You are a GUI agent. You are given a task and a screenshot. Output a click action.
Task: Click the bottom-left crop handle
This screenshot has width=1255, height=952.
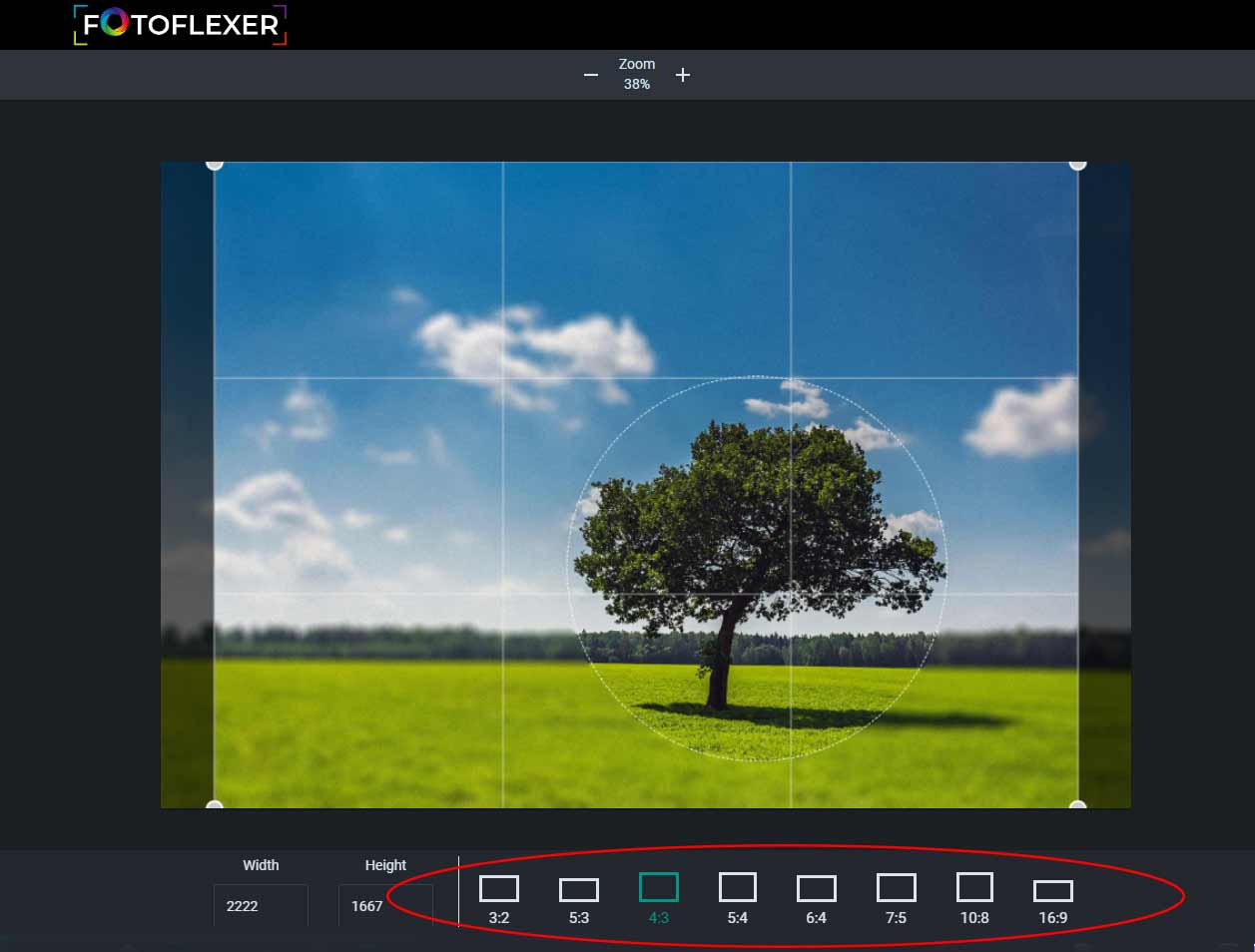pyautogui.click(x=214, y=804)
